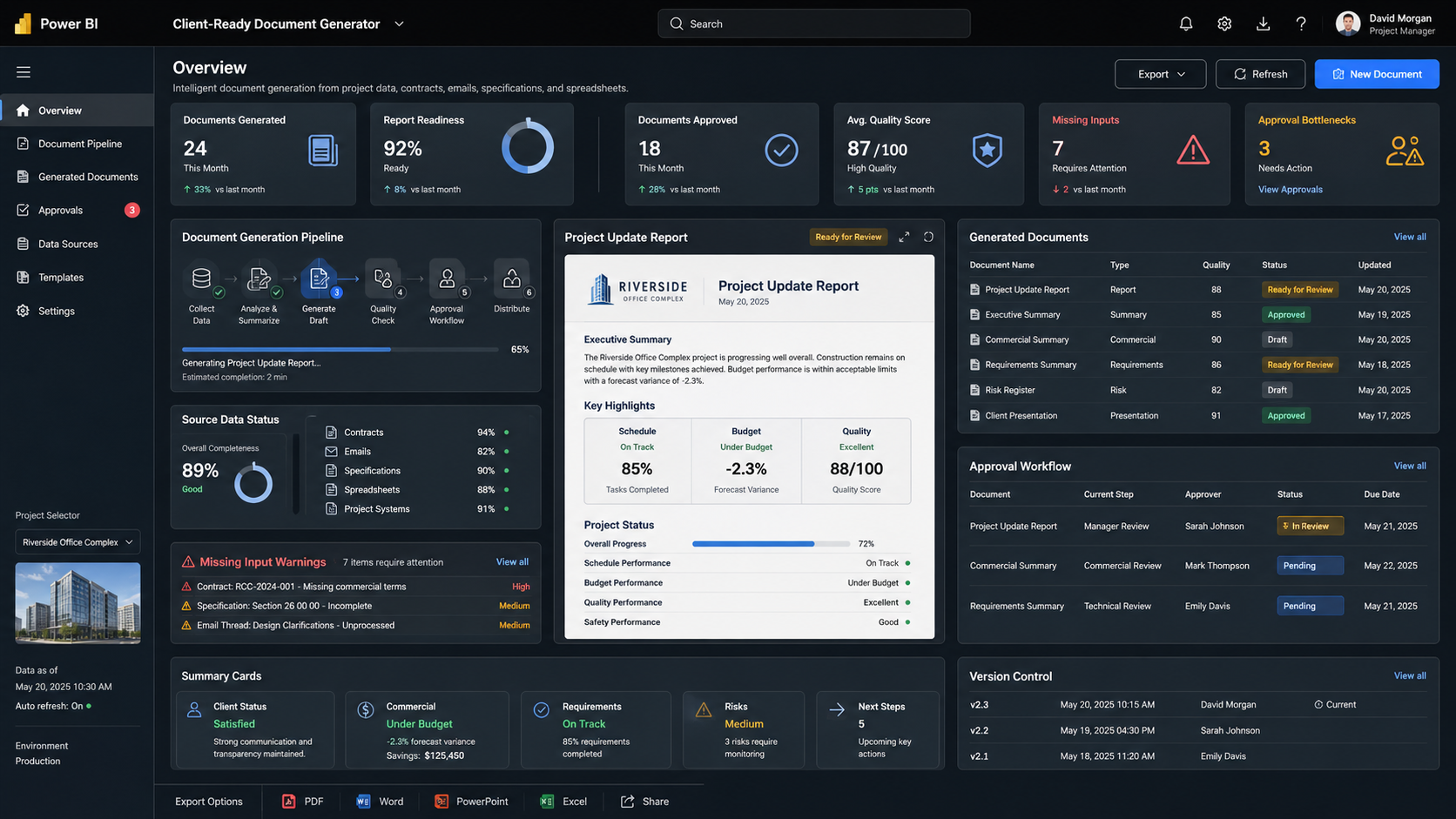This screenshot has width=1456, height=819.
Task: Click the Missing Inputs warning triangle icon
Action: pos(1193,151)
